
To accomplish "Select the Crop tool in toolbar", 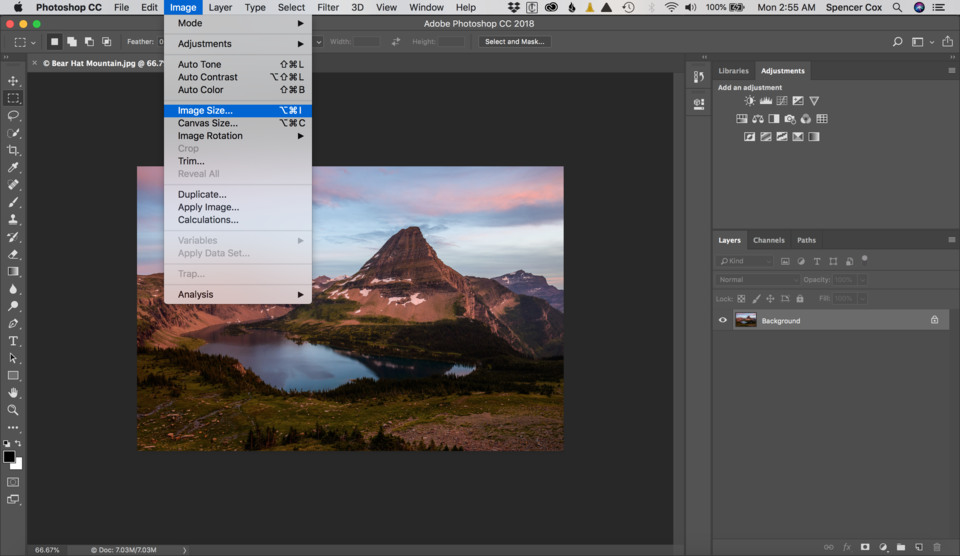I will [13, 150].
